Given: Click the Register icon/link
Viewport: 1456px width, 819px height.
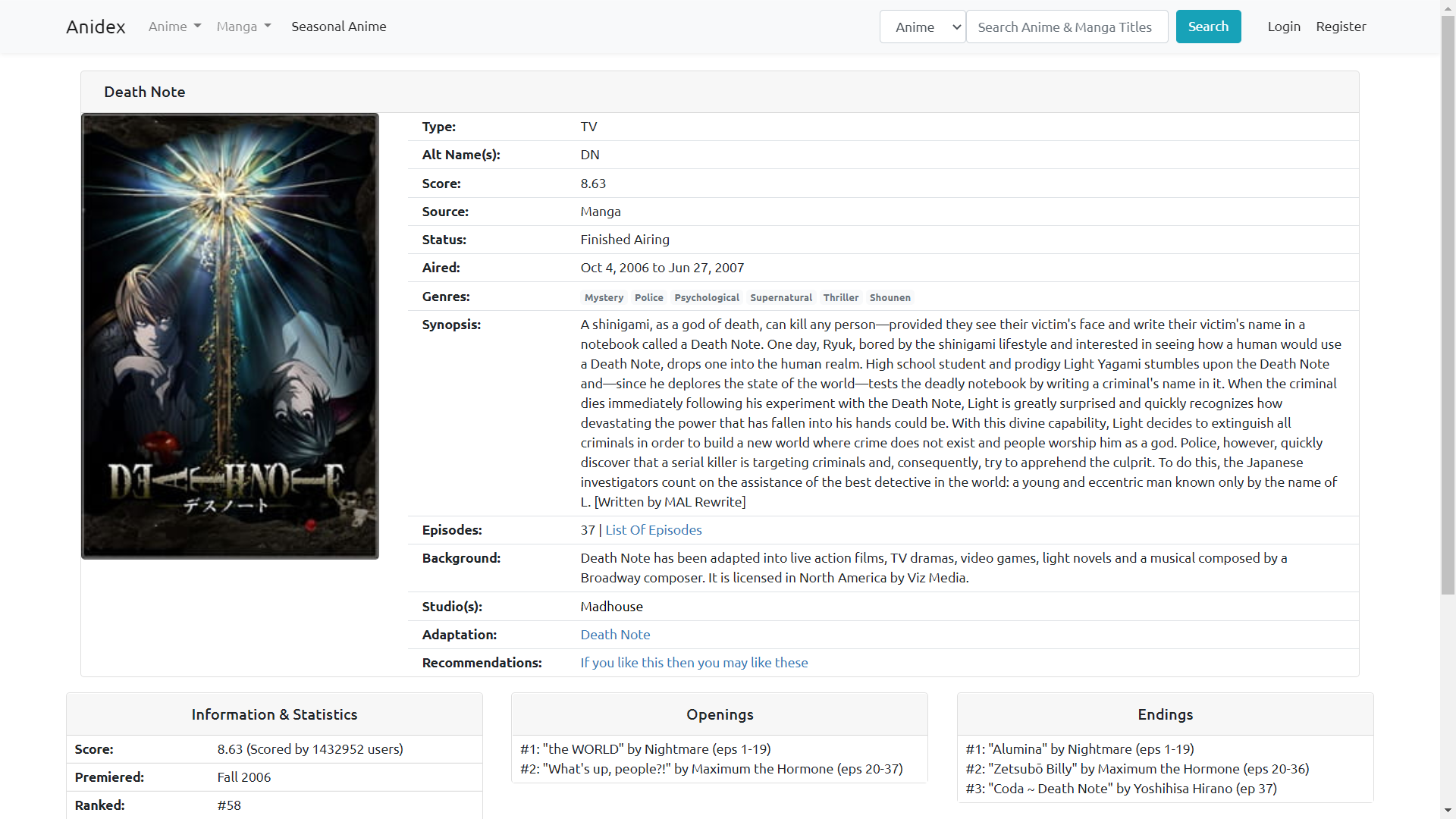Looking at the screenshot, I should [x=1341, y=26].
